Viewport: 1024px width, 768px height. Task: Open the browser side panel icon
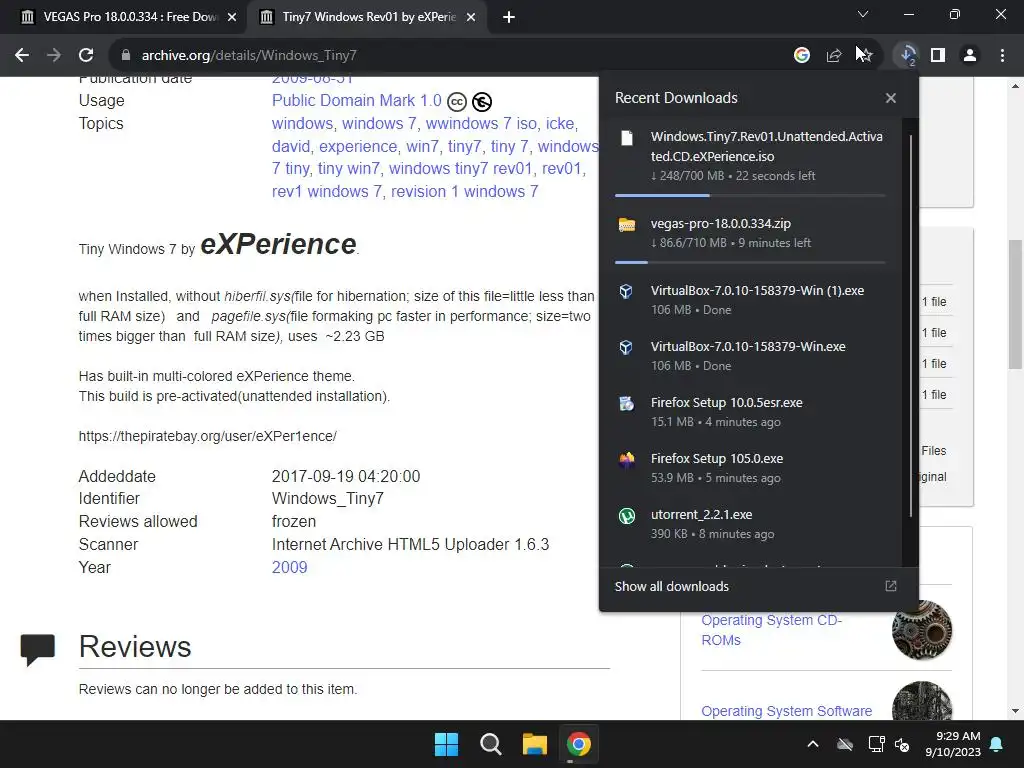tap(938, 56)
